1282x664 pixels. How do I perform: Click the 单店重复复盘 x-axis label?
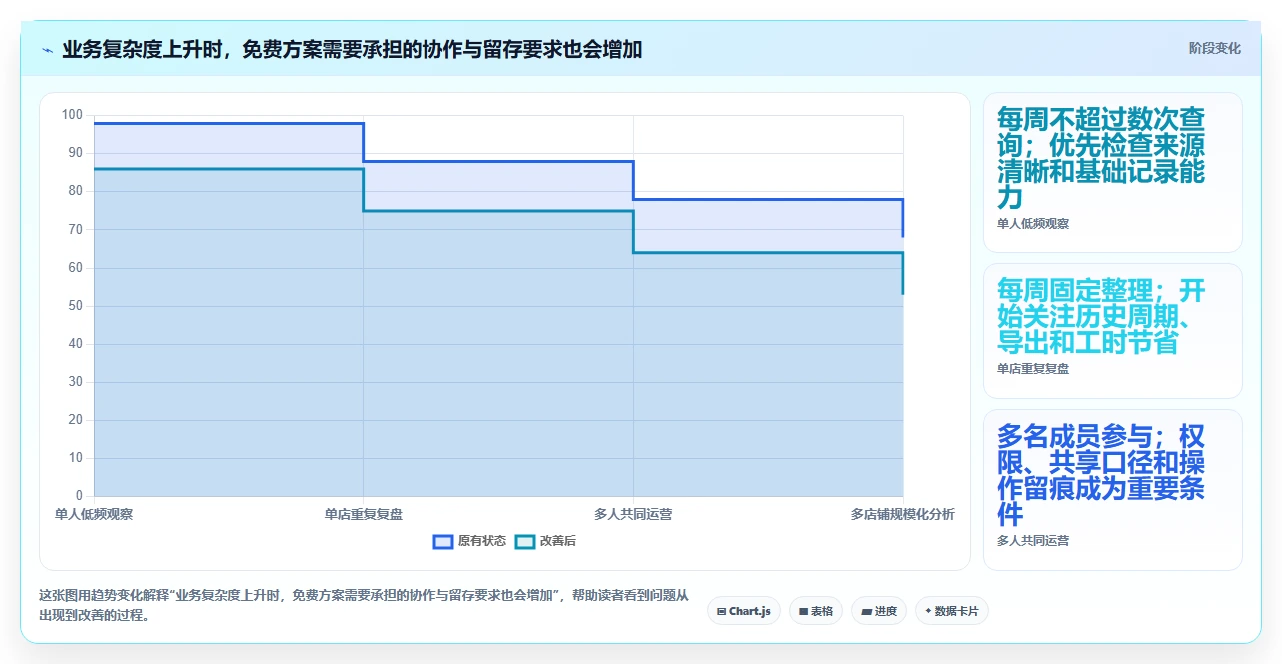point(364,514)
